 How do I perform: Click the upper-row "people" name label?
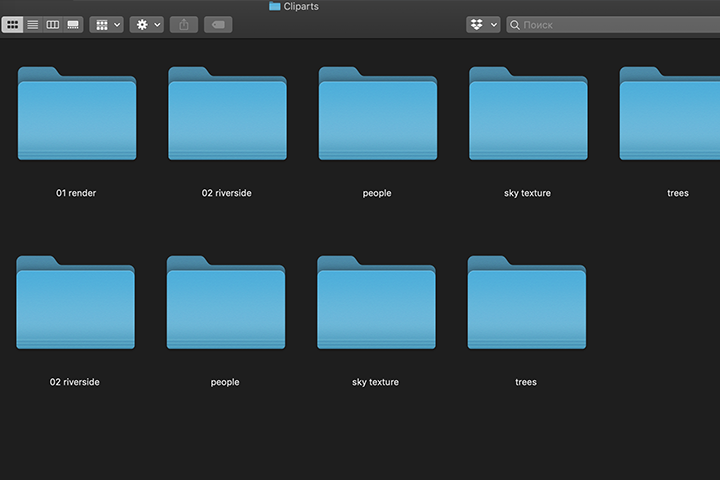[x=377, y=193]
